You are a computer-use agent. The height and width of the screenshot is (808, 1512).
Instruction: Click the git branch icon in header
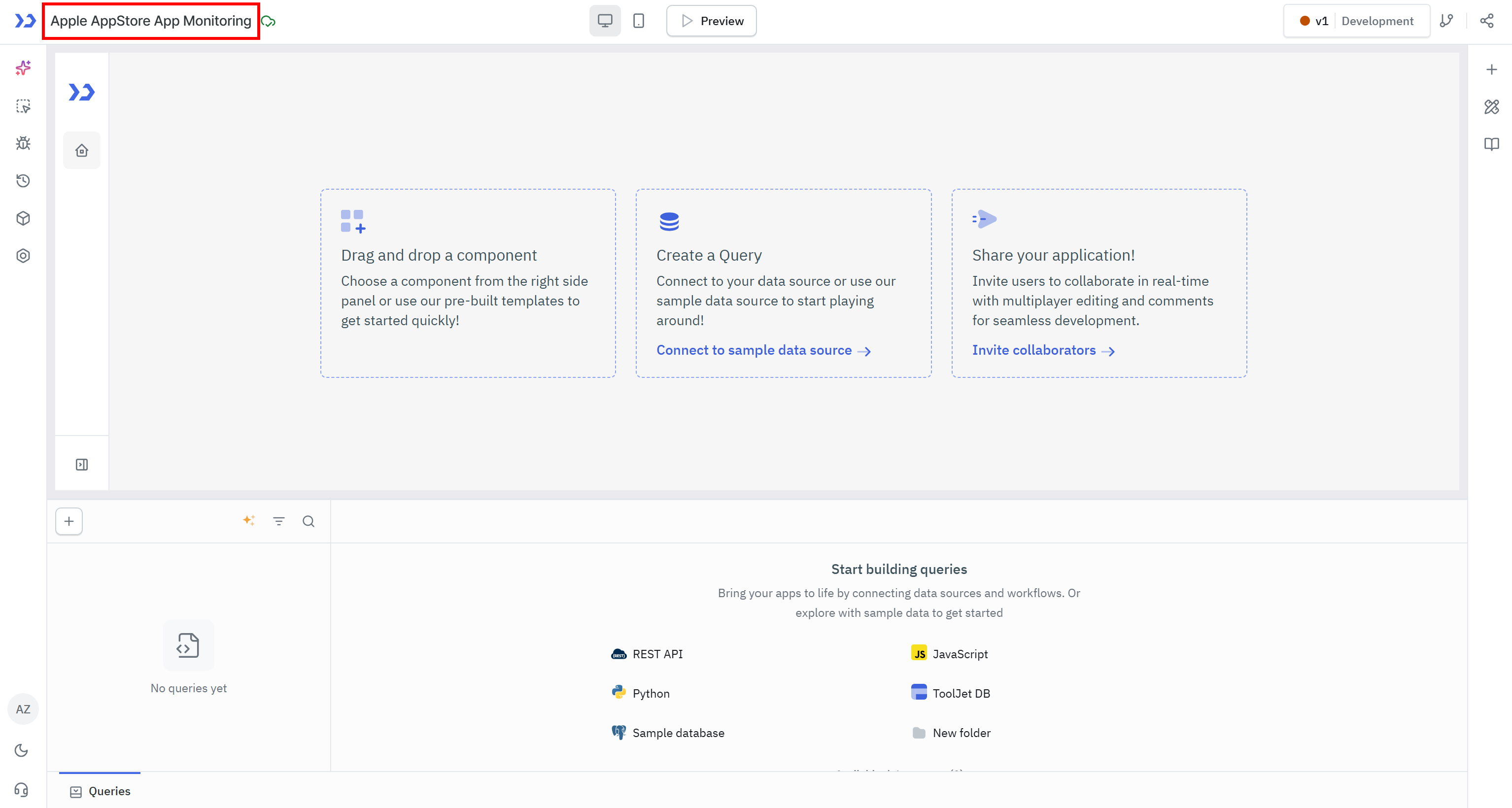click(x=1446, y=21)
